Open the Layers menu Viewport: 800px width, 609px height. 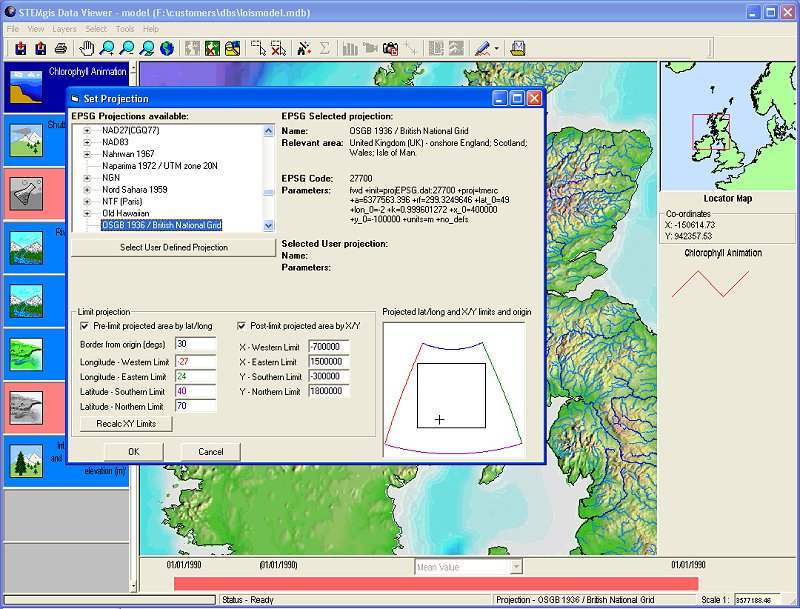64,29
